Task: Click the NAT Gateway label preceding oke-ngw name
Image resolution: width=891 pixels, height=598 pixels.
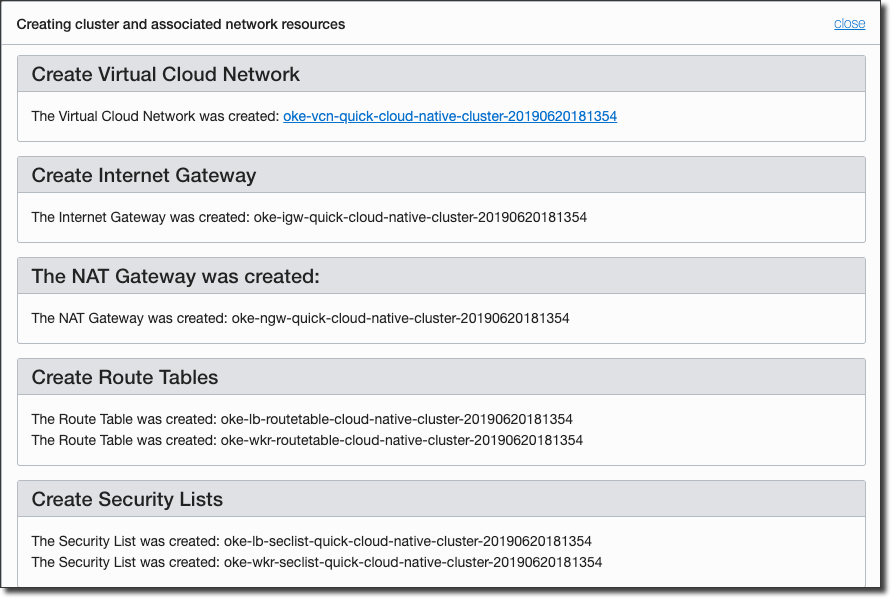Action: point(129,318)
